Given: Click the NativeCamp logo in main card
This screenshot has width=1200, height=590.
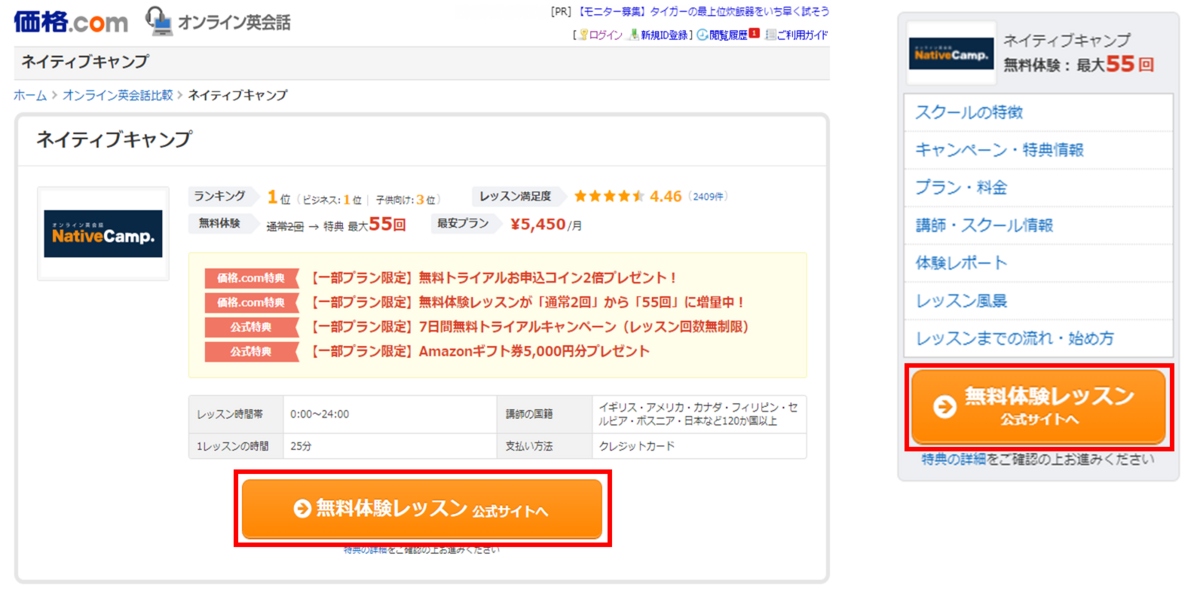Looking at the screenshot, I should click(x=103, y=234).
